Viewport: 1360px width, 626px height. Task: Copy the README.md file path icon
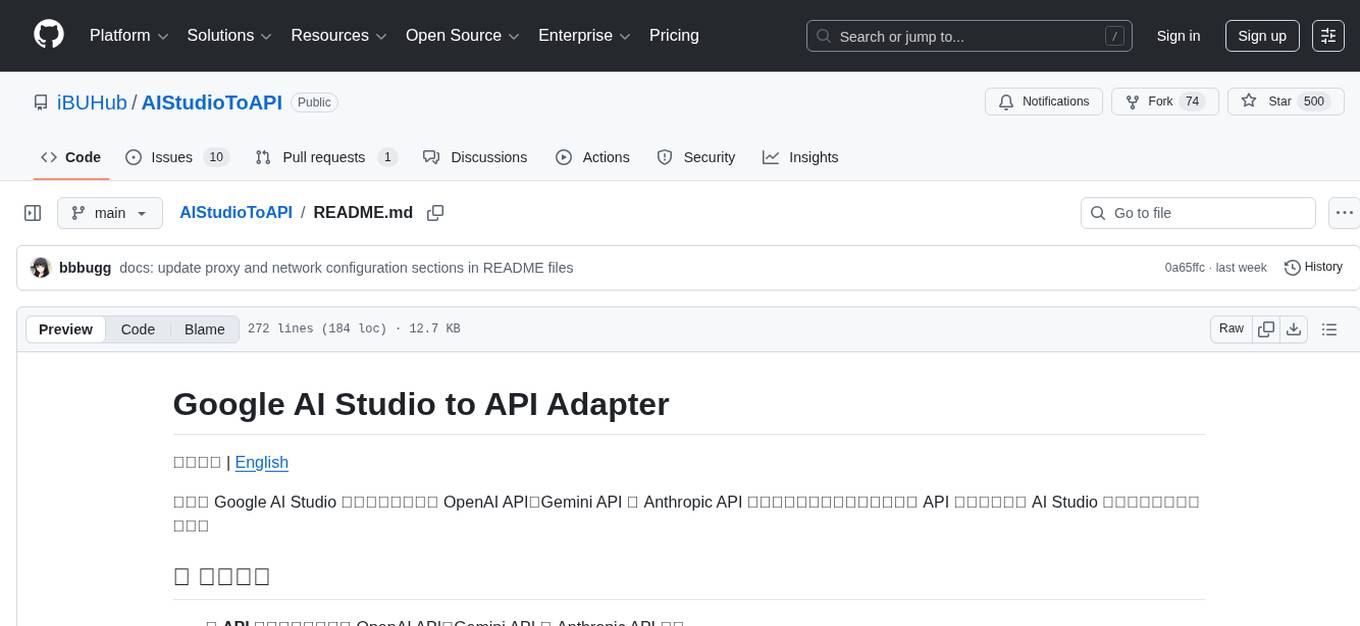pyautogui.click(x=435, y=213)
